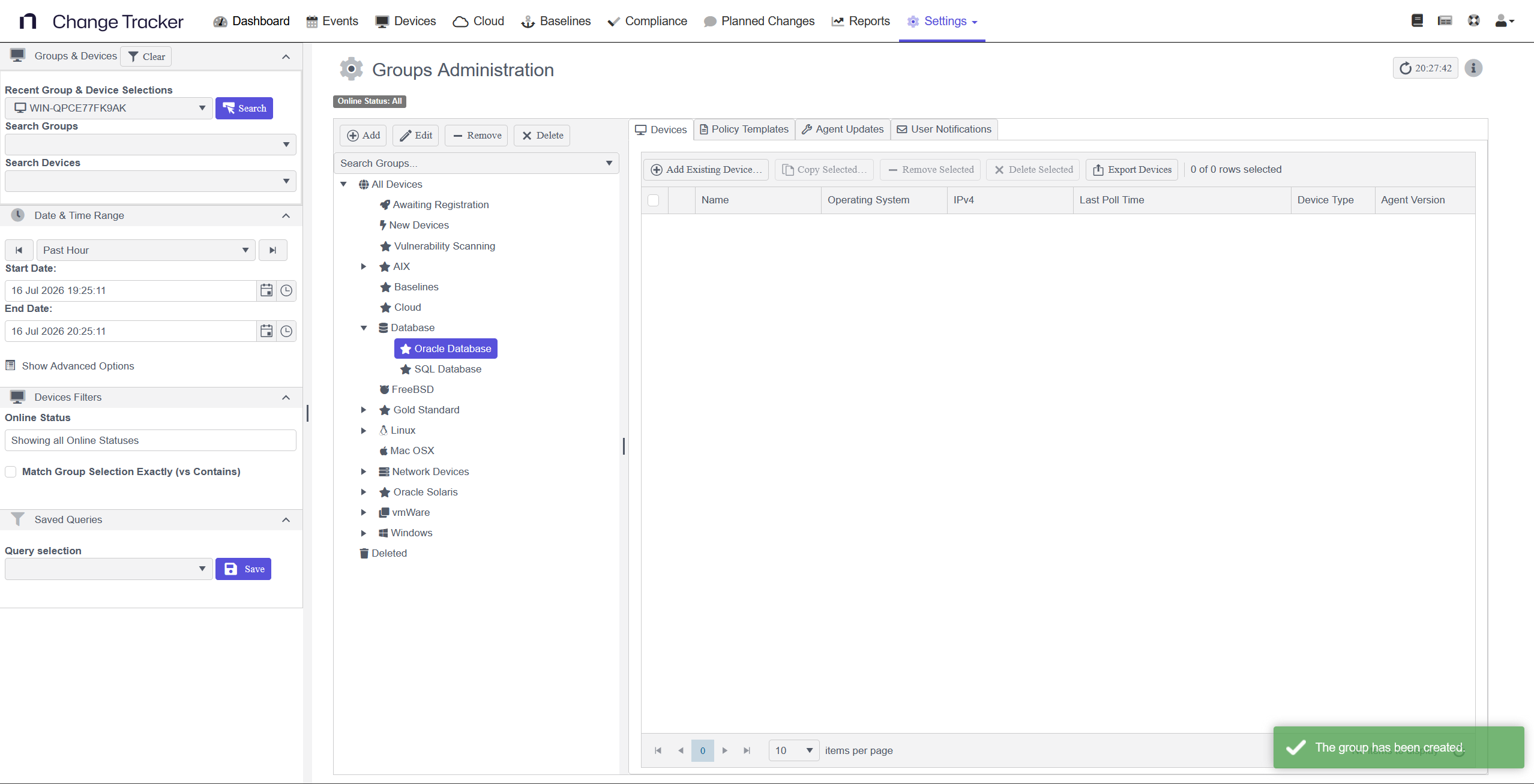The image size is (1534, 784).
Task: Open the Query selection dropdown
Action: [x=109, y=569]
